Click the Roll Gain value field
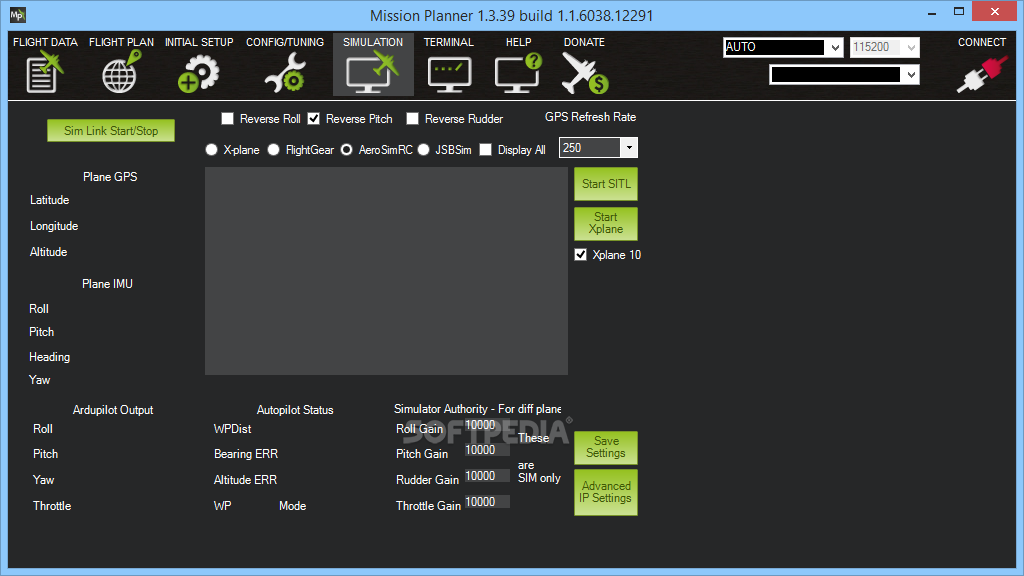 click(487, 425)
